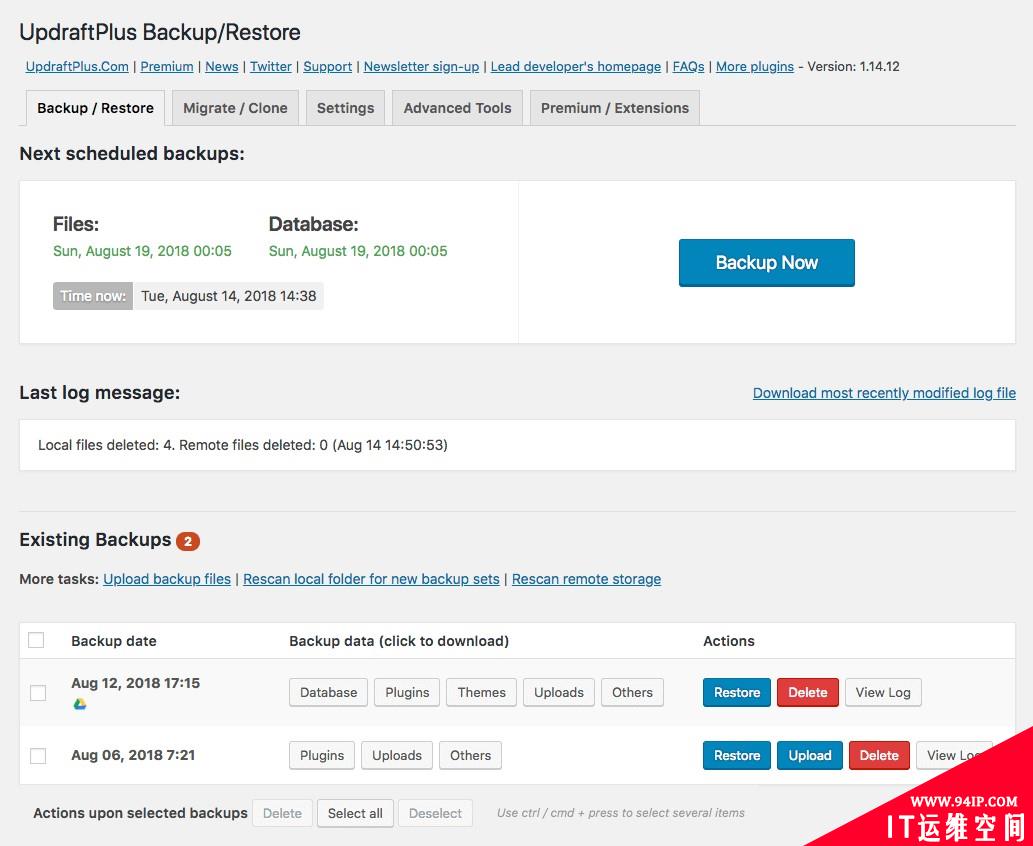Screen dimensions: 1033x846
Task: Open the Support link
Action: tap(327, 67)
